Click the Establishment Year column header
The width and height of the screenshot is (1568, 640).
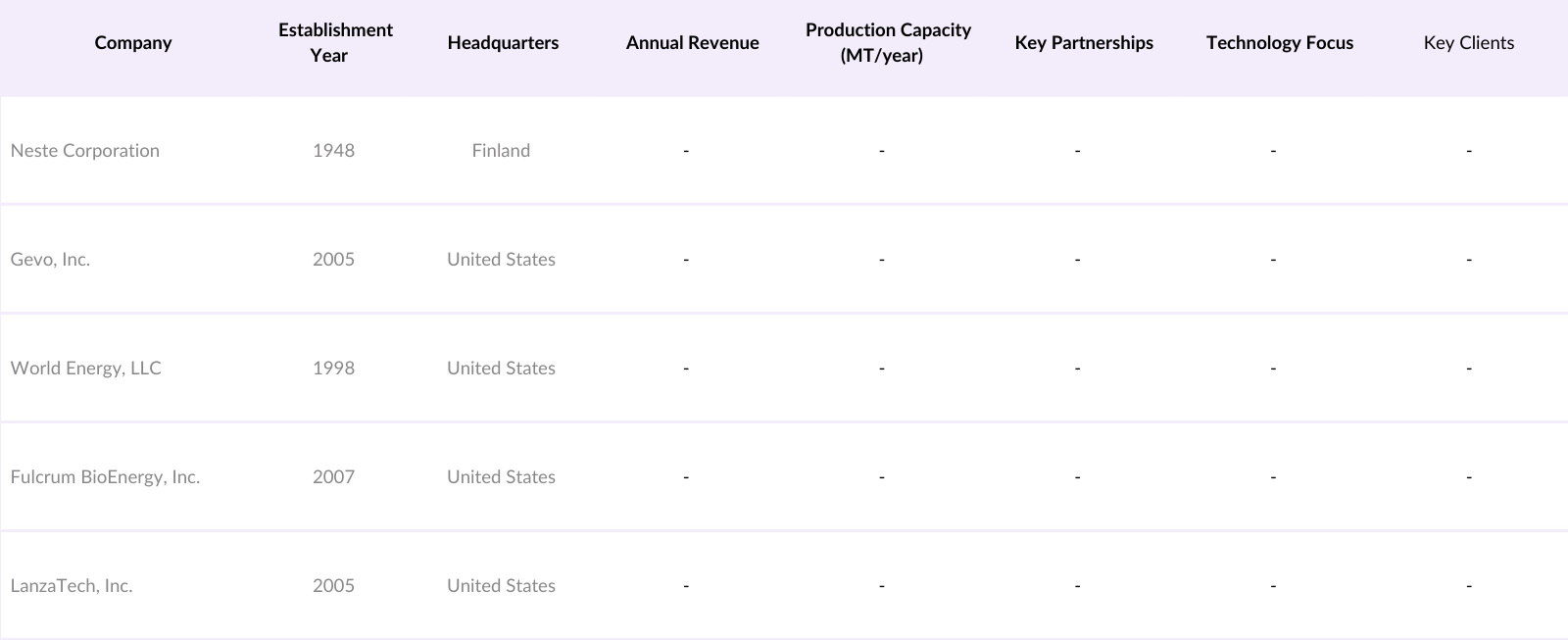coord(335,43)
